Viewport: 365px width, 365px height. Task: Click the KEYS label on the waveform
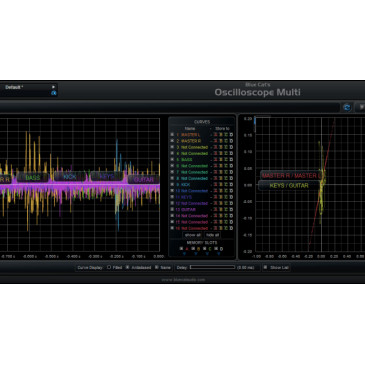[107, 176]
